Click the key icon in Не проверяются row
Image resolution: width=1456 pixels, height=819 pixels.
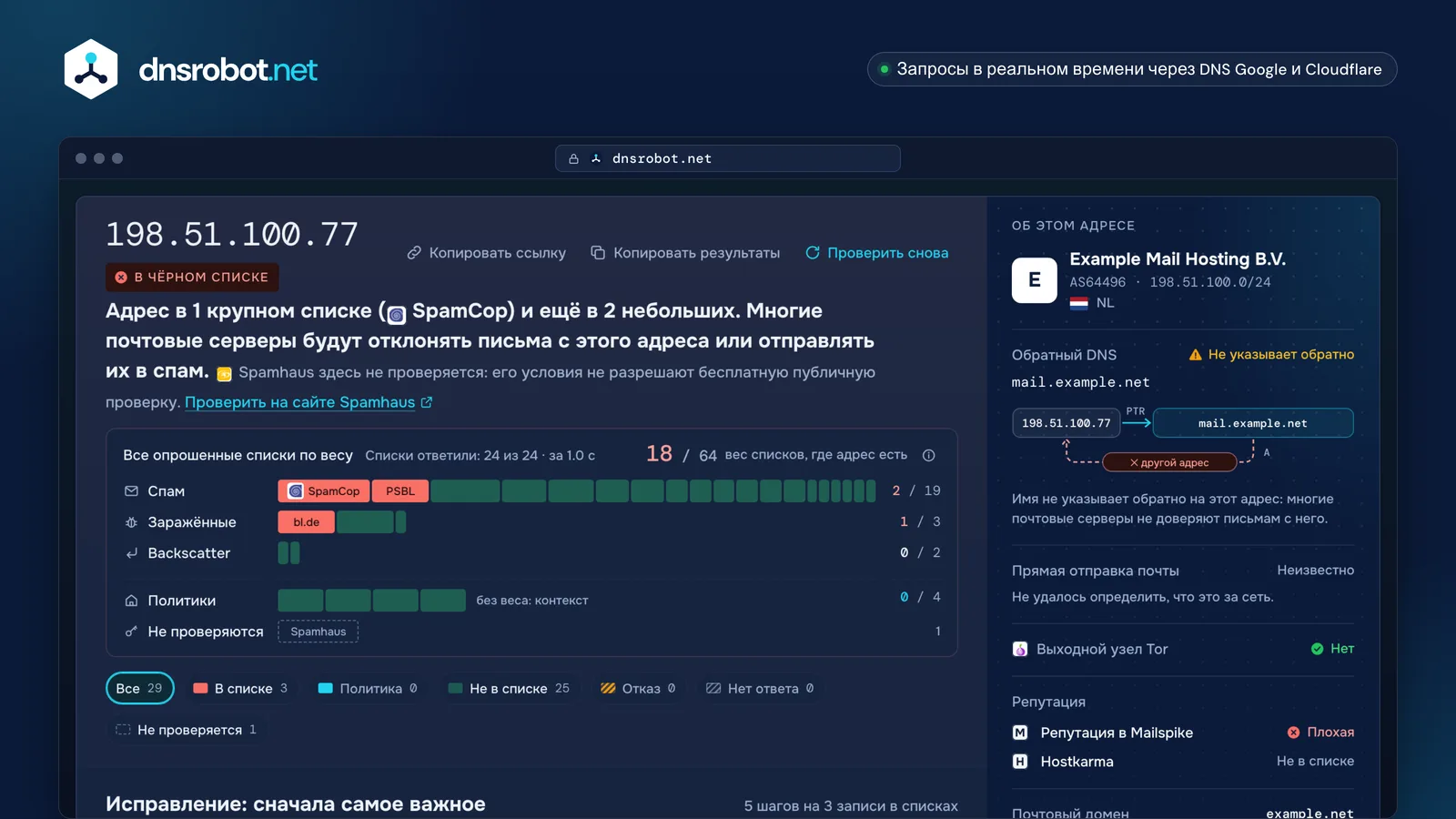[x=131, y=632]
